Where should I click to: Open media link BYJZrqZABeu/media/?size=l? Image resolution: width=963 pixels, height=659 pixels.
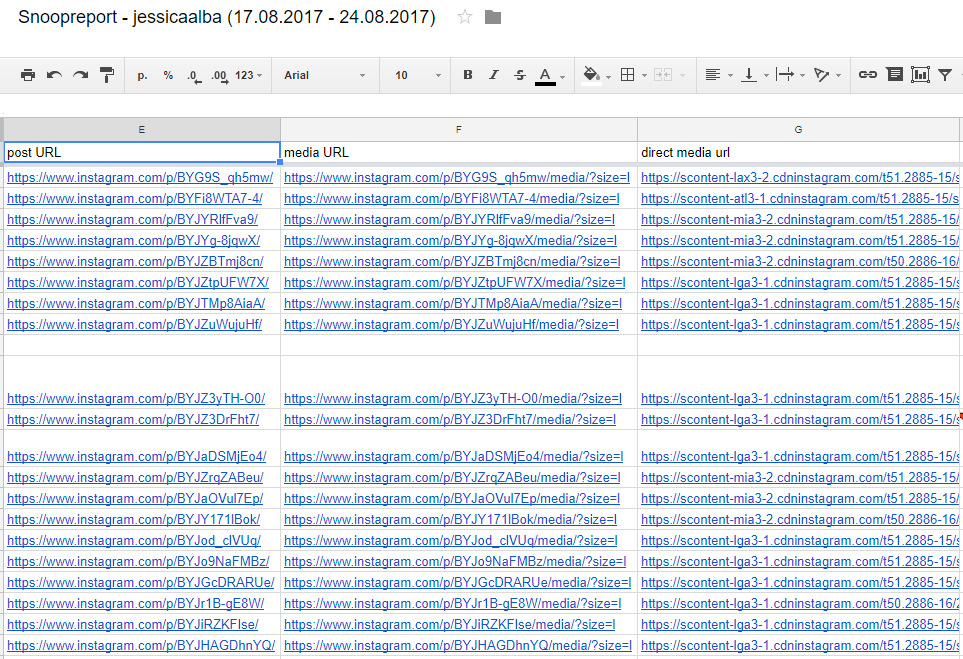tap(452, 477)
